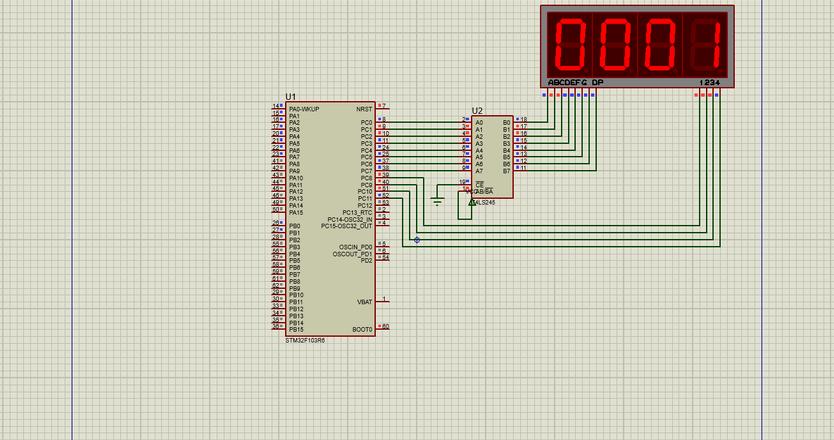The width and height of the screenshot is (834, 440).
Task: Click the A3 pin label on U2
Action: tap(479, 144)
